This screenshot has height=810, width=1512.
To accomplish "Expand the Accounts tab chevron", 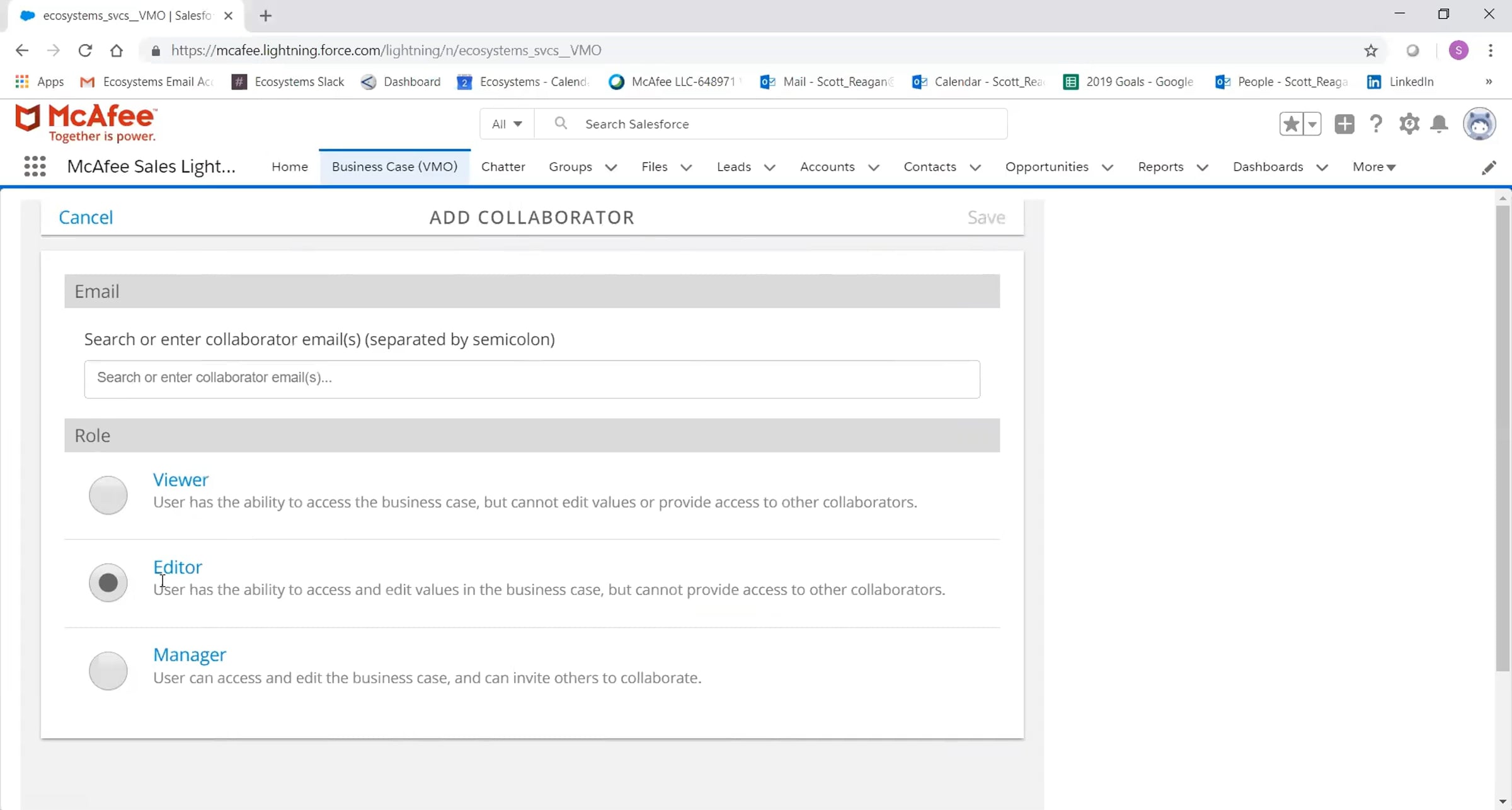I will click(874, 167).
